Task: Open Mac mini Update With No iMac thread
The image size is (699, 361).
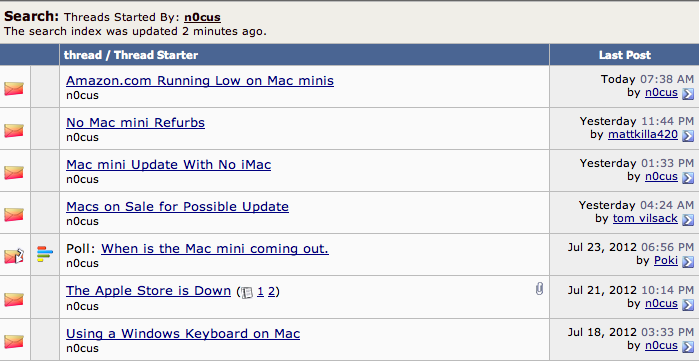Action: [x=169, y=164]
